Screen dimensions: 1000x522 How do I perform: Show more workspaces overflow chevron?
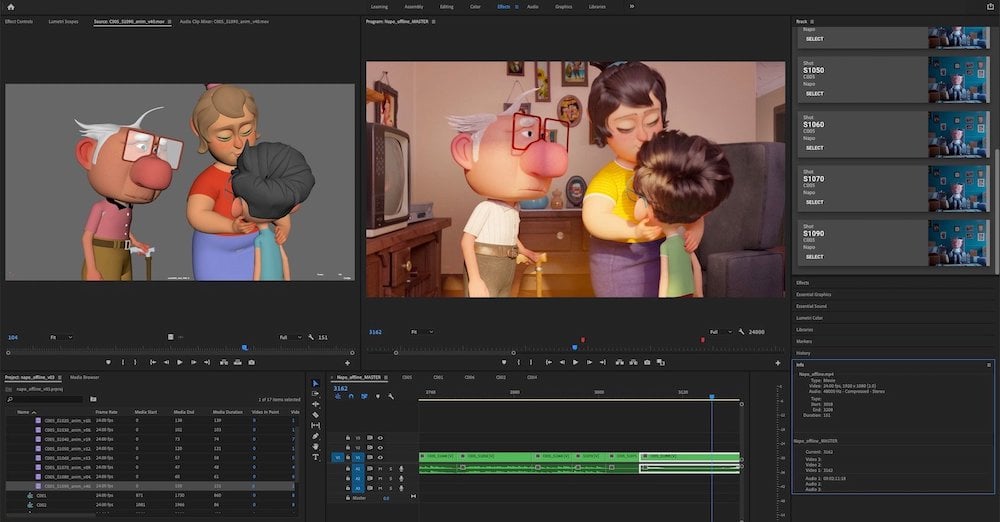pos(632,6)
